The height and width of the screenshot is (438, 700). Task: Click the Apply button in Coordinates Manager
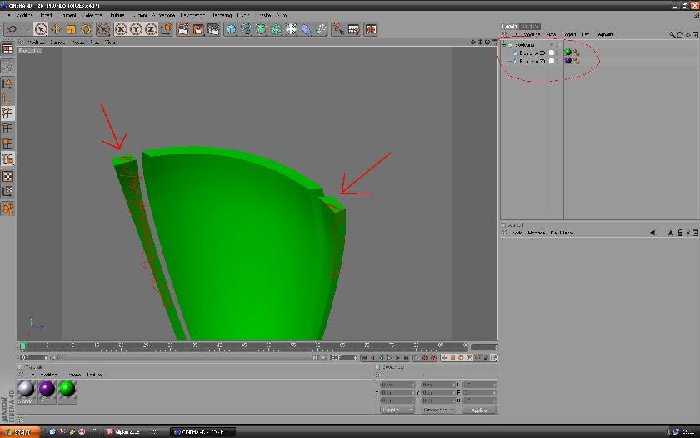(x=479, y=410)
